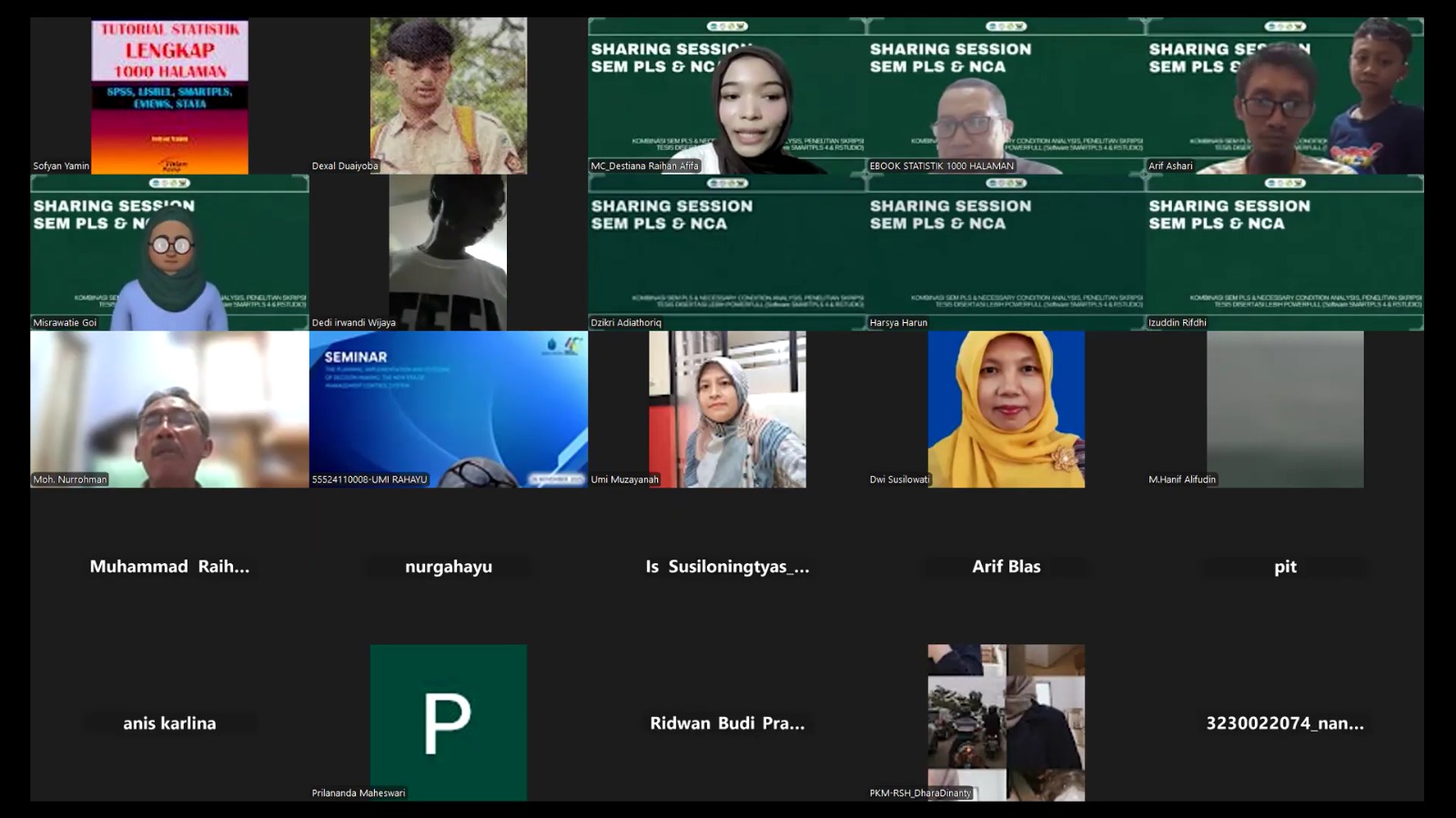This screenshot has height=818, width=1456.
Task: Select Dedi irwandi Wijaya's video
Action: pos(448,253)
